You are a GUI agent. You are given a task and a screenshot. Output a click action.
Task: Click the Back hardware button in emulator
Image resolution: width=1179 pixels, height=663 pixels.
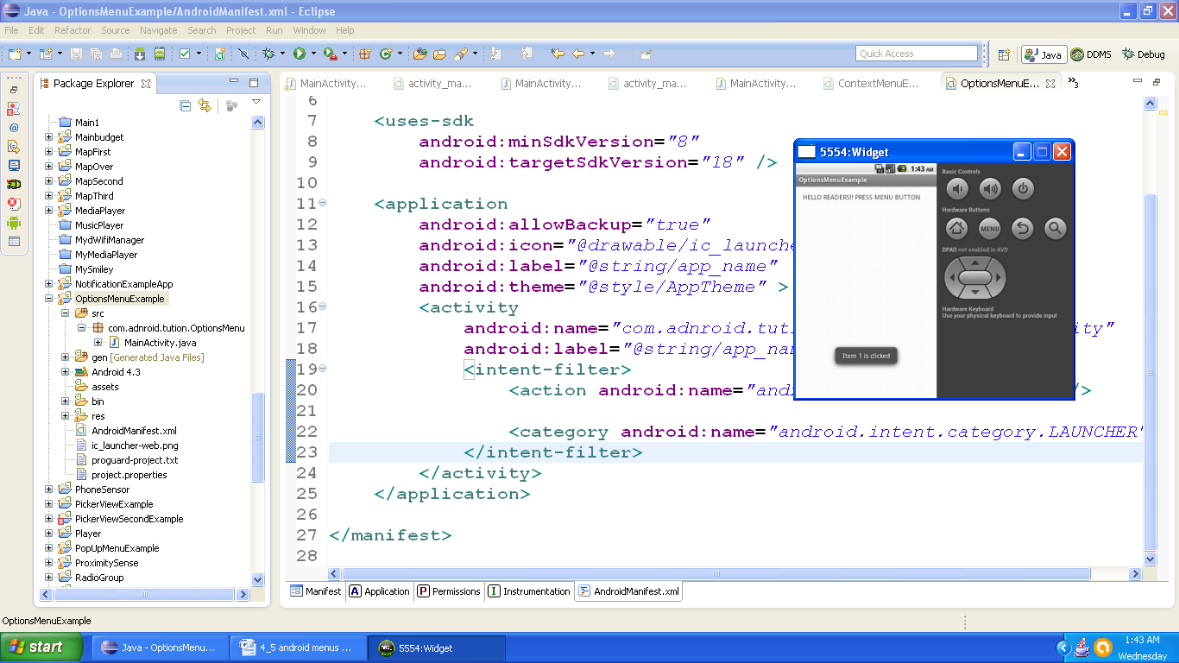[1022, 228]
